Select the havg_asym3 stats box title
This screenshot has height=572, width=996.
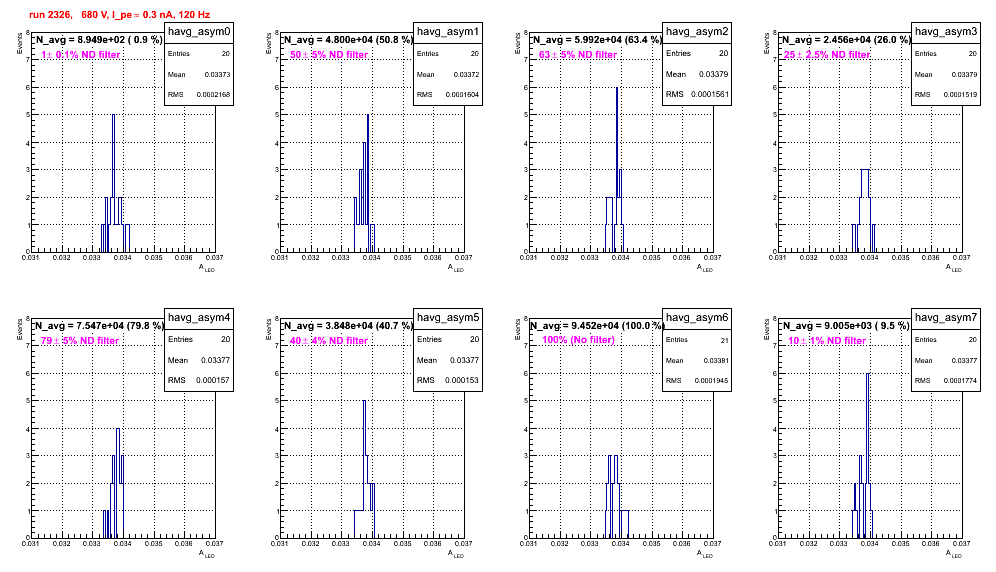[946, 32]
